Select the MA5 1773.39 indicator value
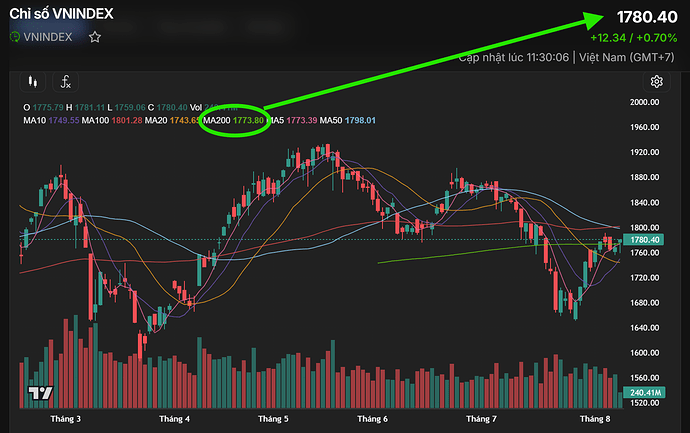This screenshot has width=690, height=433. pyautogui.click(x=301, y=120)
